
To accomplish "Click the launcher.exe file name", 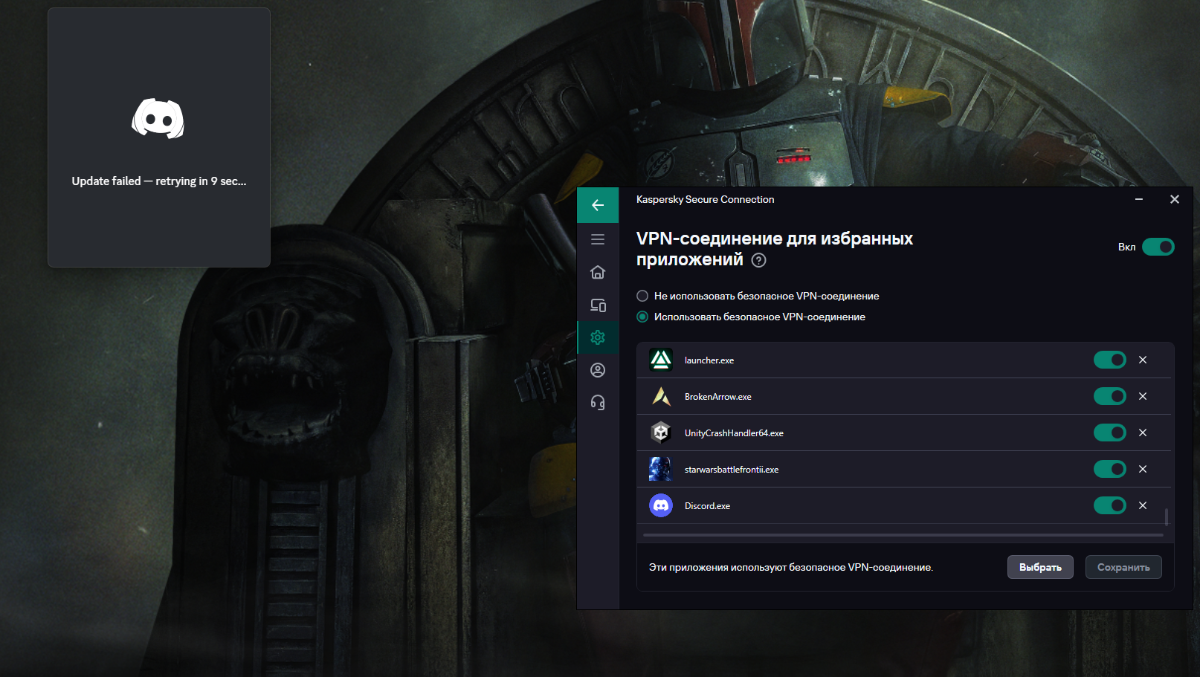I will 709,360.
